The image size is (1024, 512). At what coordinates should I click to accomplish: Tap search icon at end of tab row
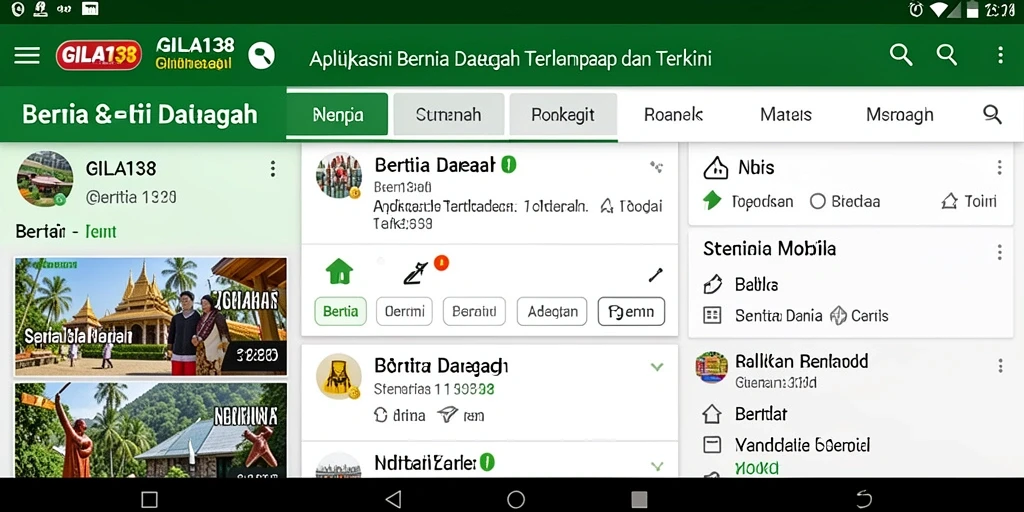click(992, 115)
